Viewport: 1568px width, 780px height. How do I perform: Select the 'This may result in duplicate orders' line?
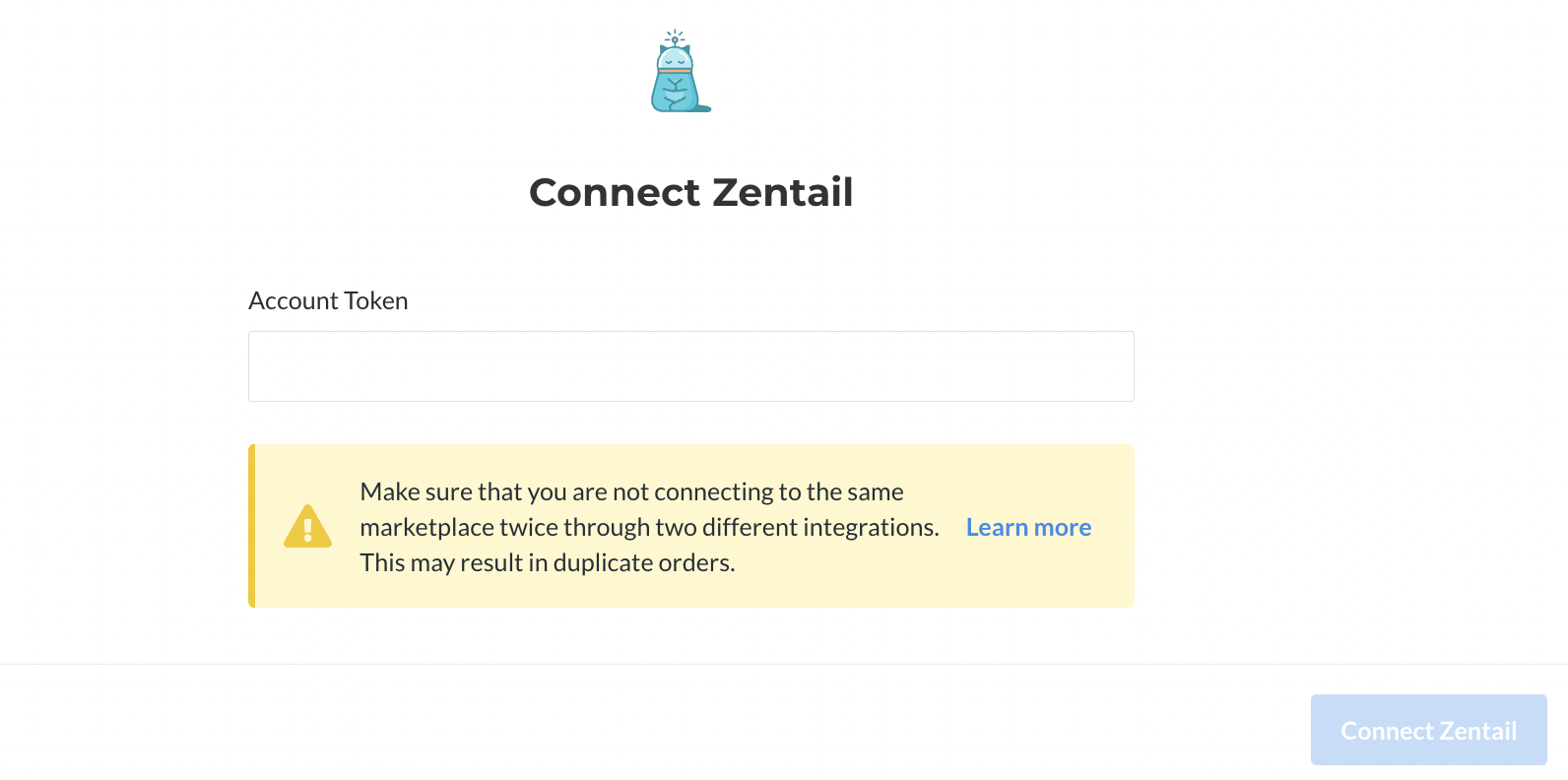coord(548,562)
